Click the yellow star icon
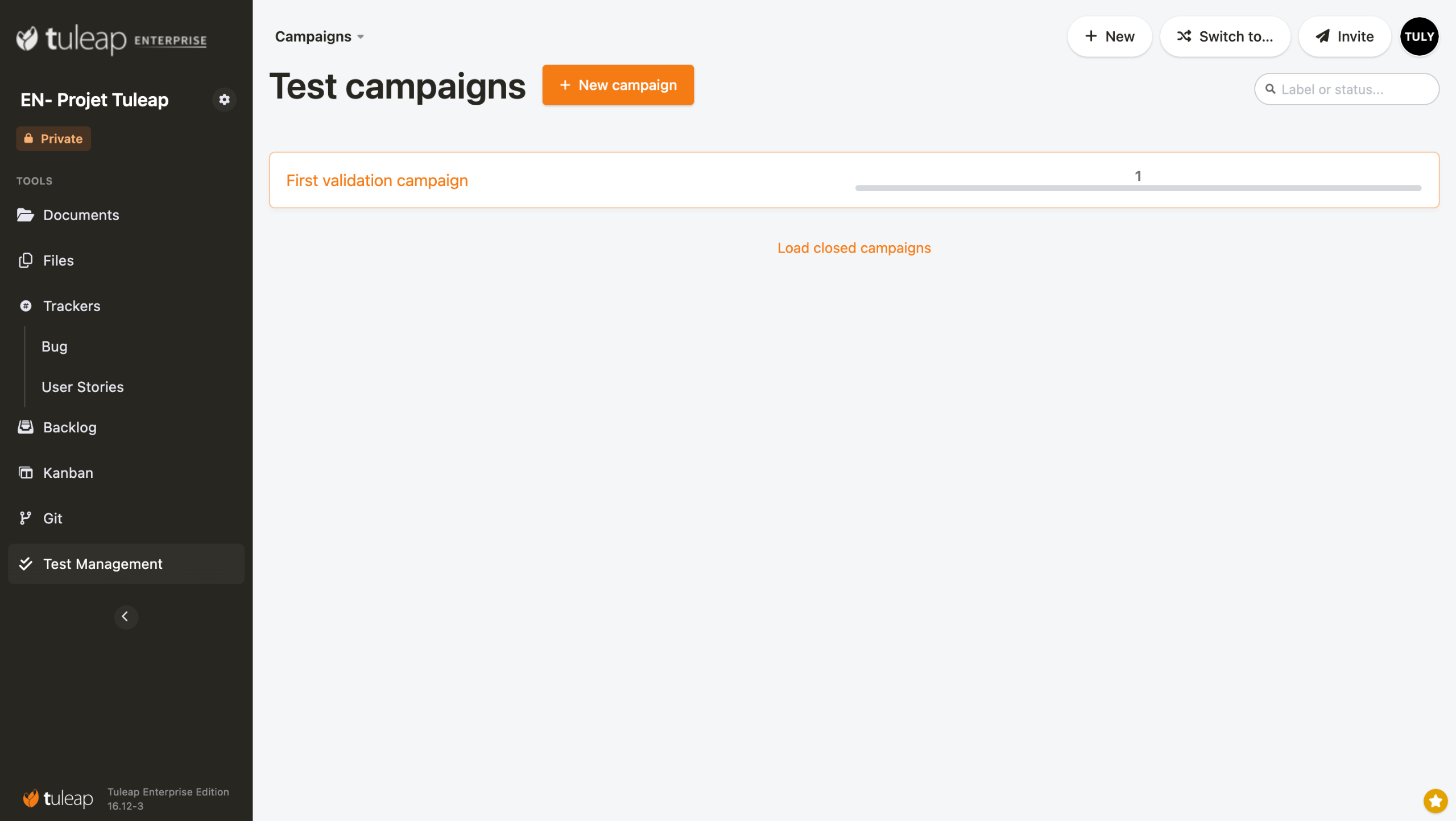 click(x=1435, y=801)
